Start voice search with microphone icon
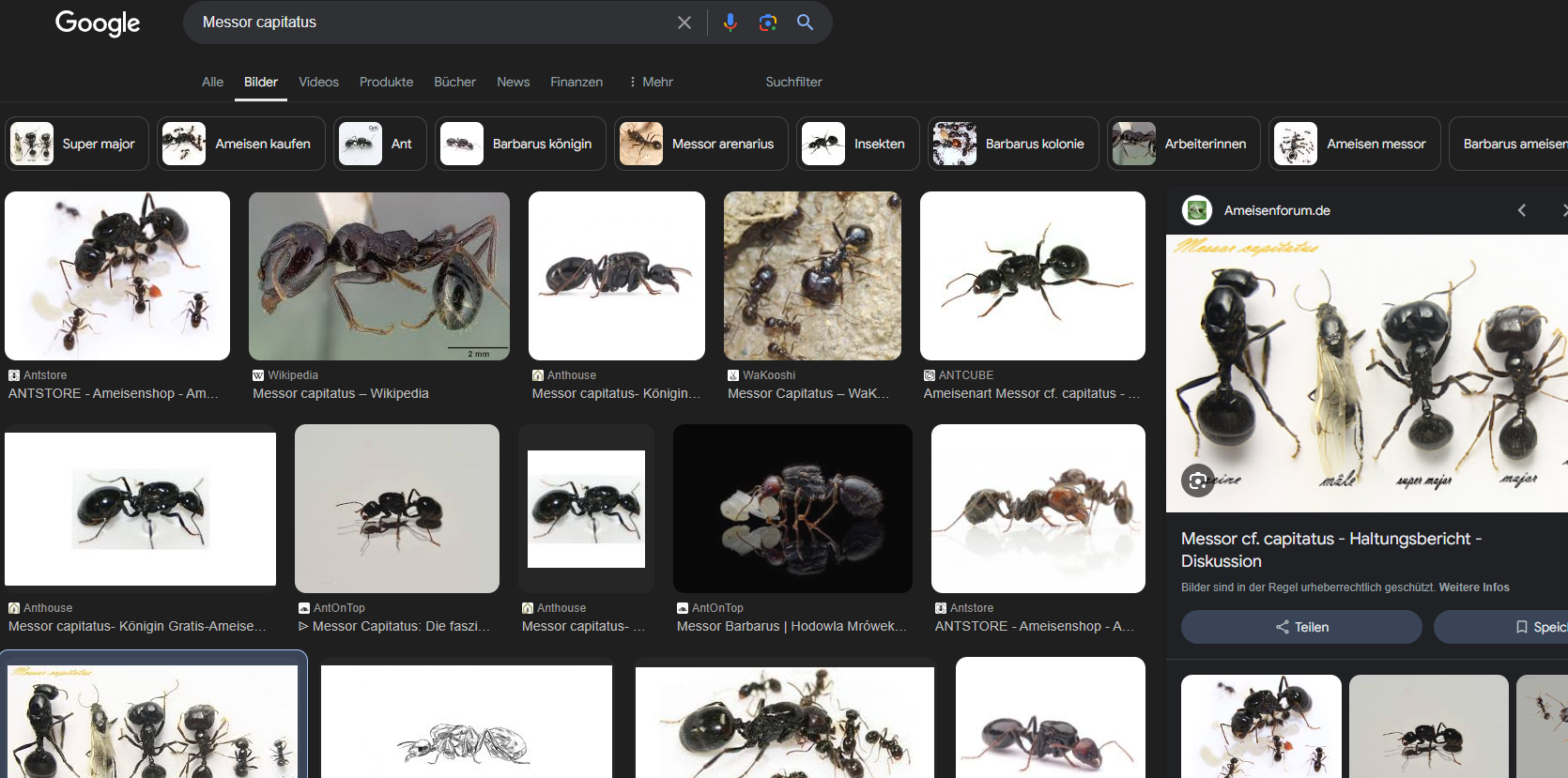1568x778 pixels. [x=730, y=23]
